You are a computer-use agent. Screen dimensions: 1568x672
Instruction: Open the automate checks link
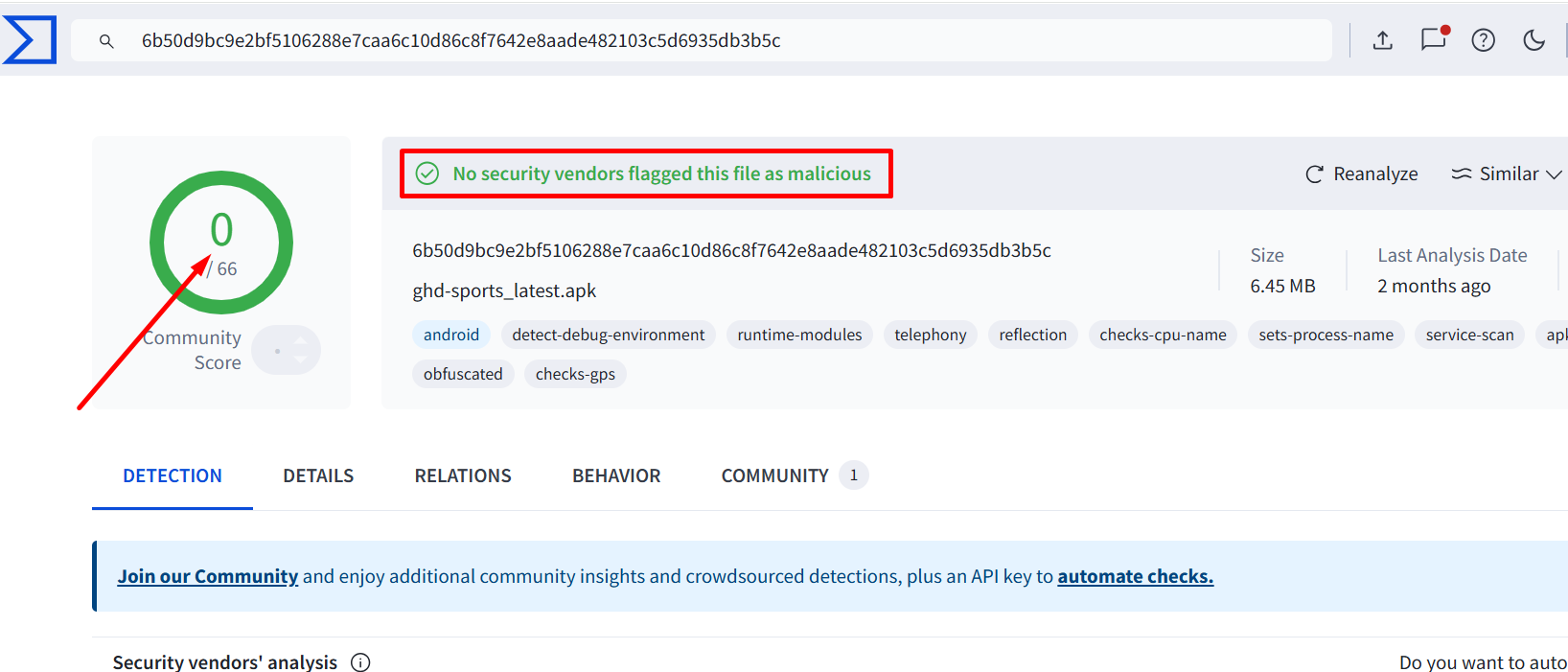1136,576
